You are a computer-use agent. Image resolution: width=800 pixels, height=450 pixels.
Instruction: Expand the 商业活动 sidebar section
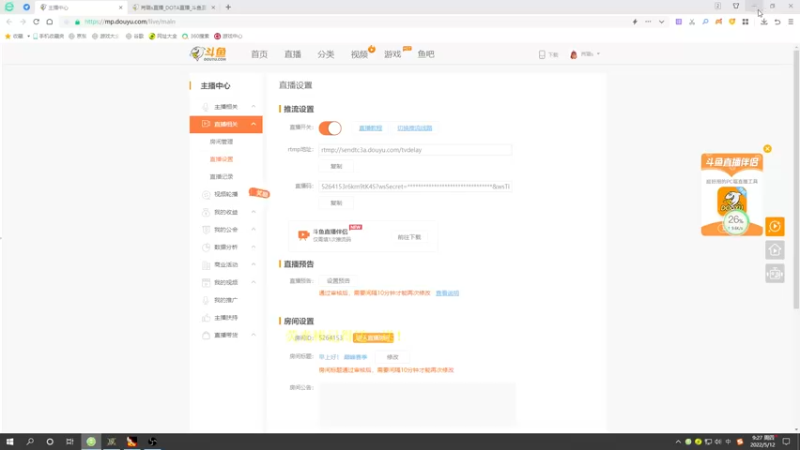pos(226,265)
